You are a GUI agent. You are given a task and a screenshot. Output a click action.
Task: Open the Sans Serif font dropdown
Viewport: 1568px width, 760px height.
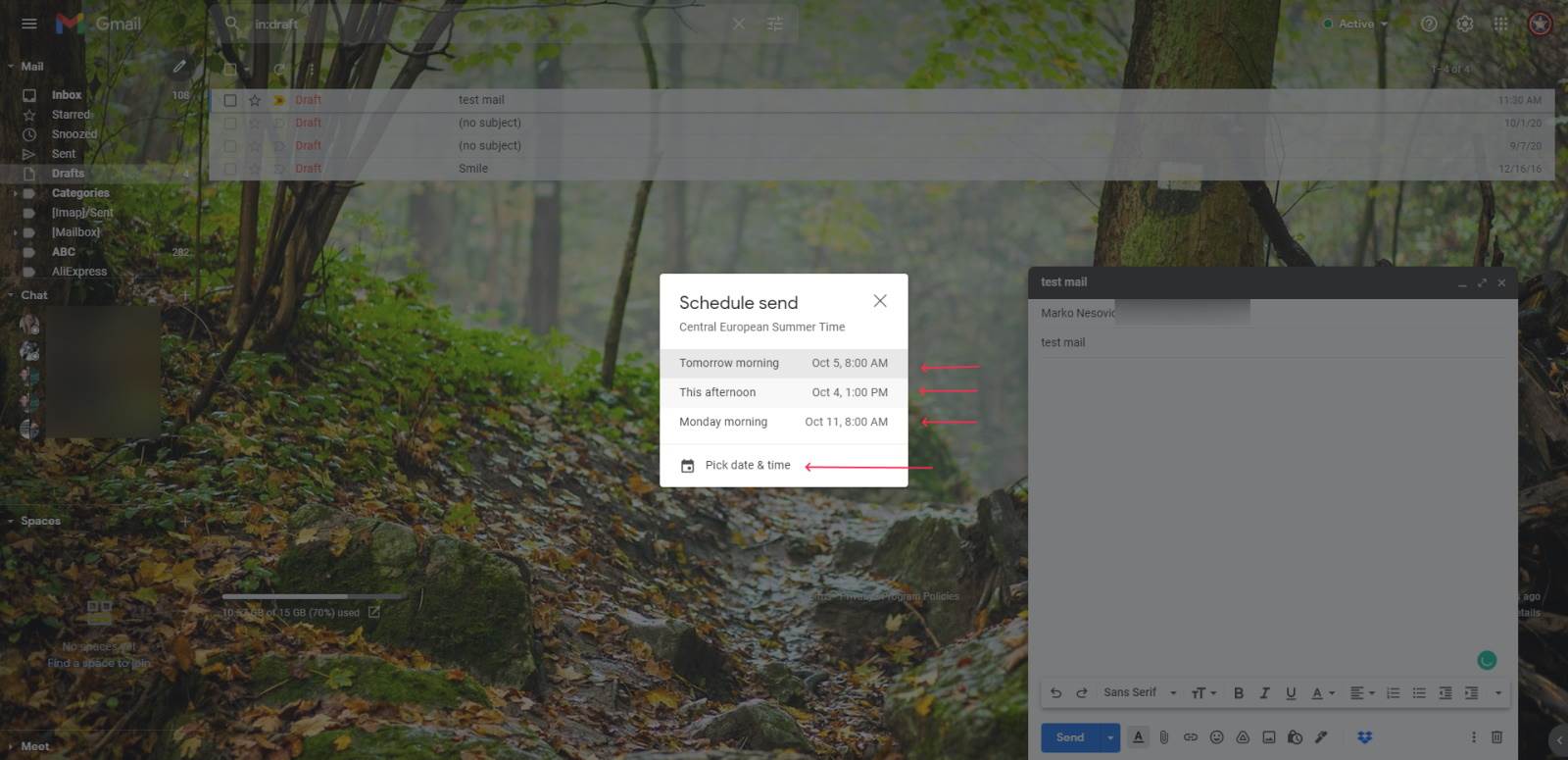1139,692
